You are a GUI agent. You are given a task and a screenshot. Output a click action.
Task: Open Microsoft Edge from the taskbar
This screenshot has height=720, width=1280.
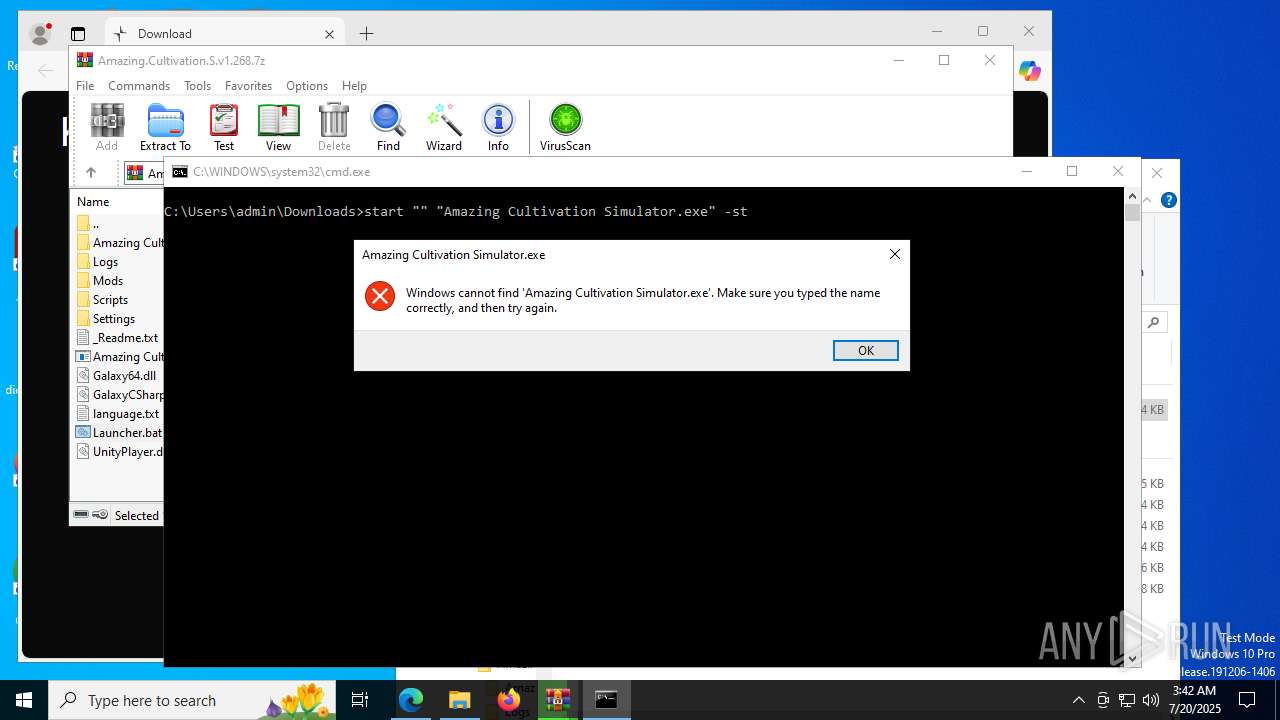411,700
